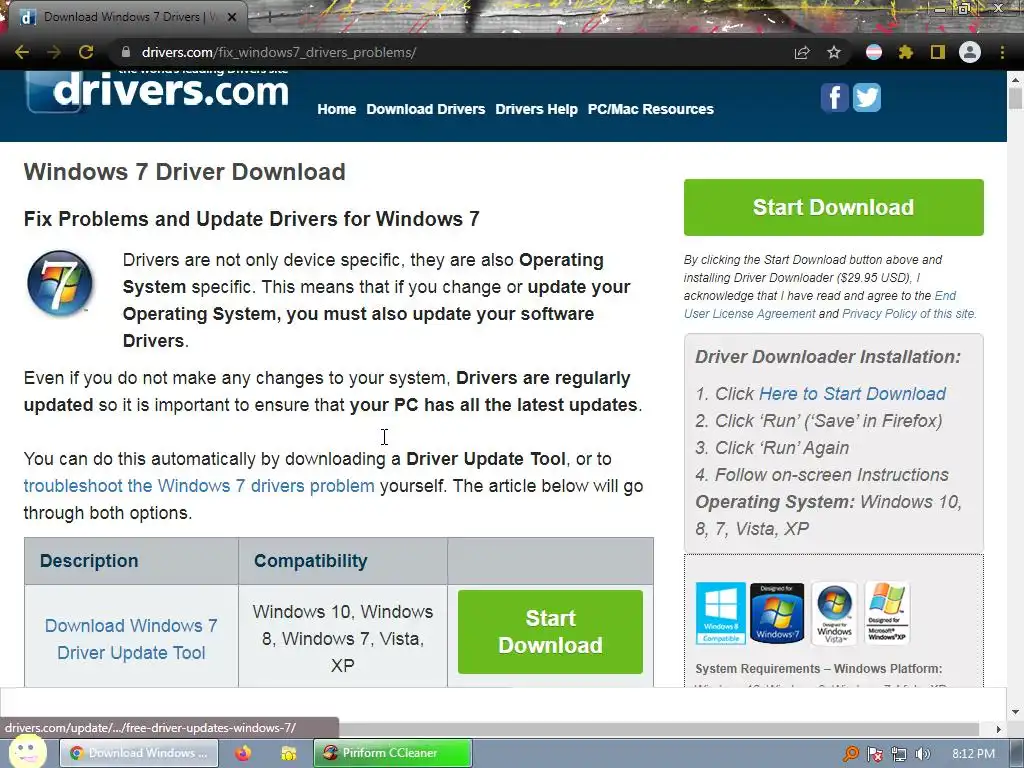Reload the drivers.com page
Screen dimensions: 1024x768
pyautogui.click(x=86, y=52)
